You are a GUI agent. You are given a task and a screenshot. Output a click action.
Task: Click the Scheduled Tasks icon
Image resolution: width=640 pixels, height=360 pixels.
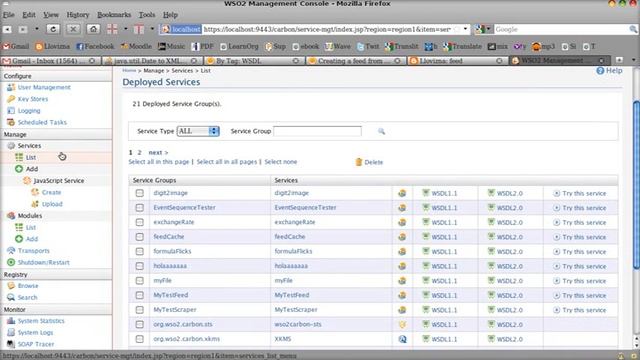click(x=11, y=122)
